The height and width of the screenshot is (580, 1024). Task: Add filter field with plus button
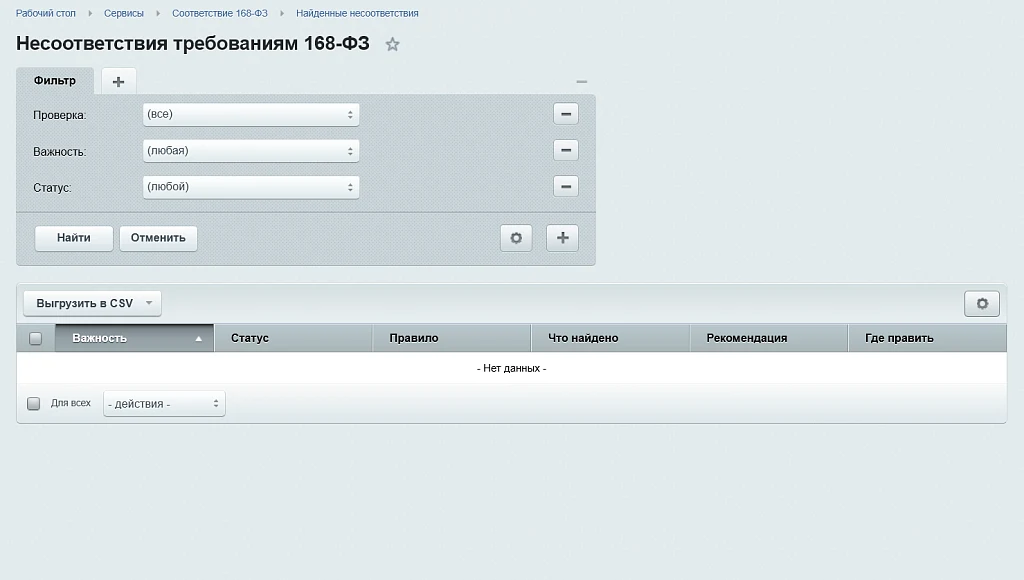[562, 238]
